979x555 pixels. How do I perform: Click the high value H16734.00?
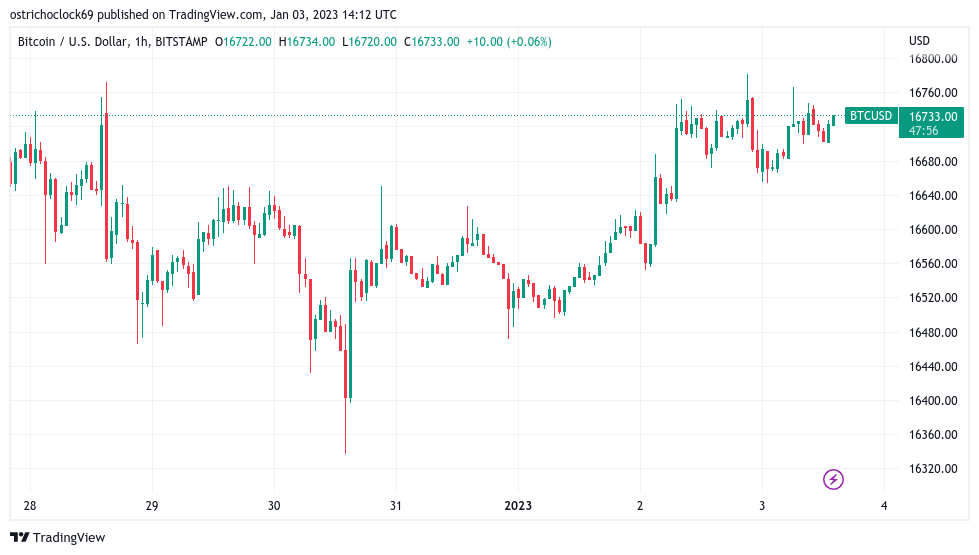307,42
